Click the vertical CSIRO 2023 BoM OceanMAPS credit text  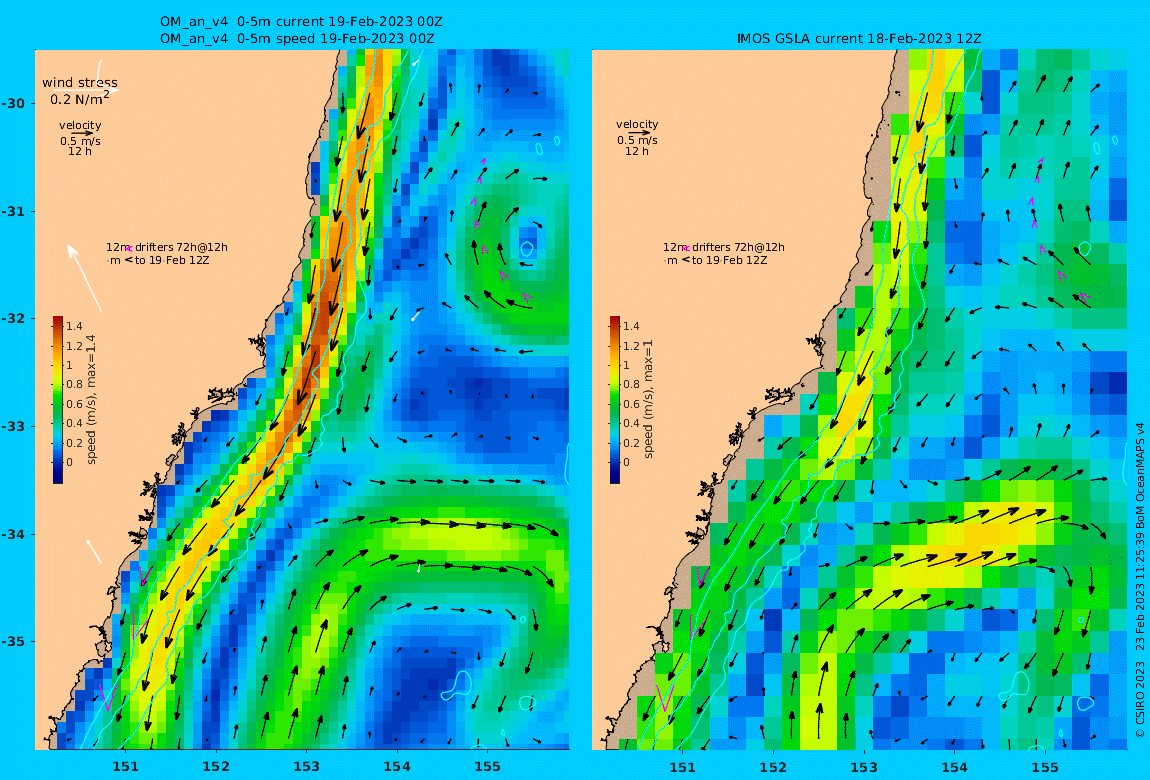1139,579
